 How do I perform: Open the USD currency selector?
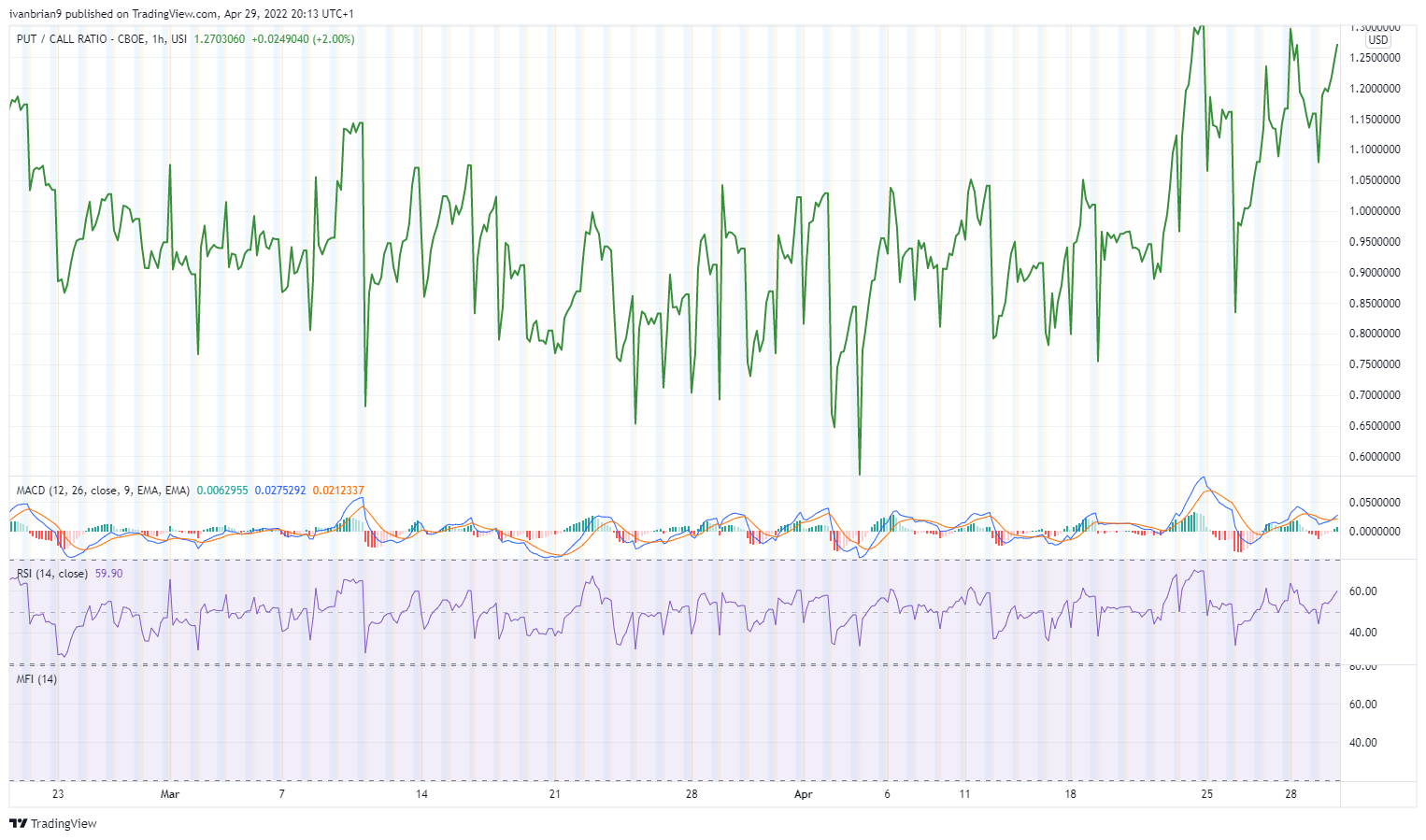tap(1377, 40)
